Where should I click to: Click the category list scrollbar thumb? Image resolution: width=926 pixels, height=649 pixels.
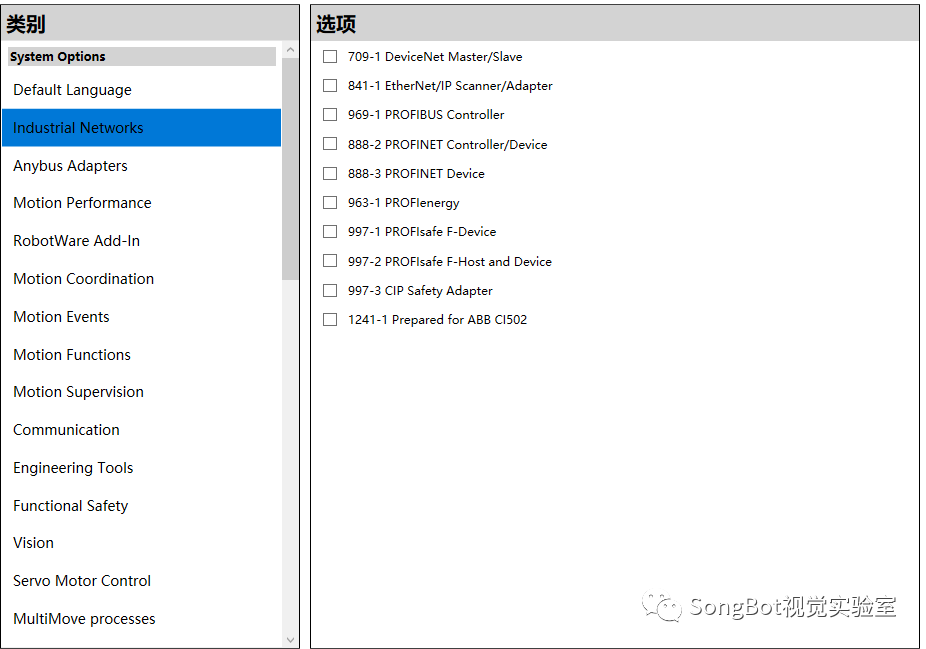tap(290, 169)
